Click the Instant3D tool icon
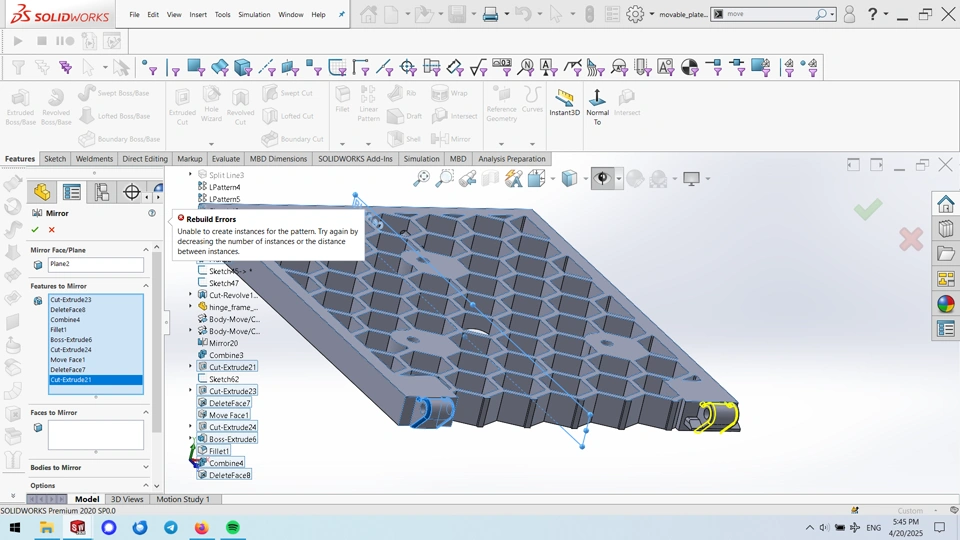 coord(564,101)
